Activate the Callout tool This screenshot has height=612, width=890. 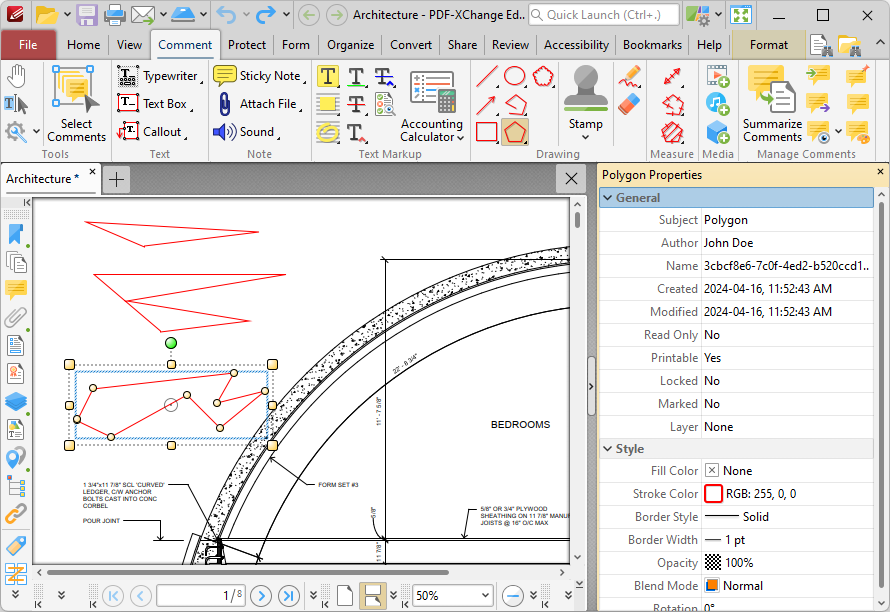[152, 132]
